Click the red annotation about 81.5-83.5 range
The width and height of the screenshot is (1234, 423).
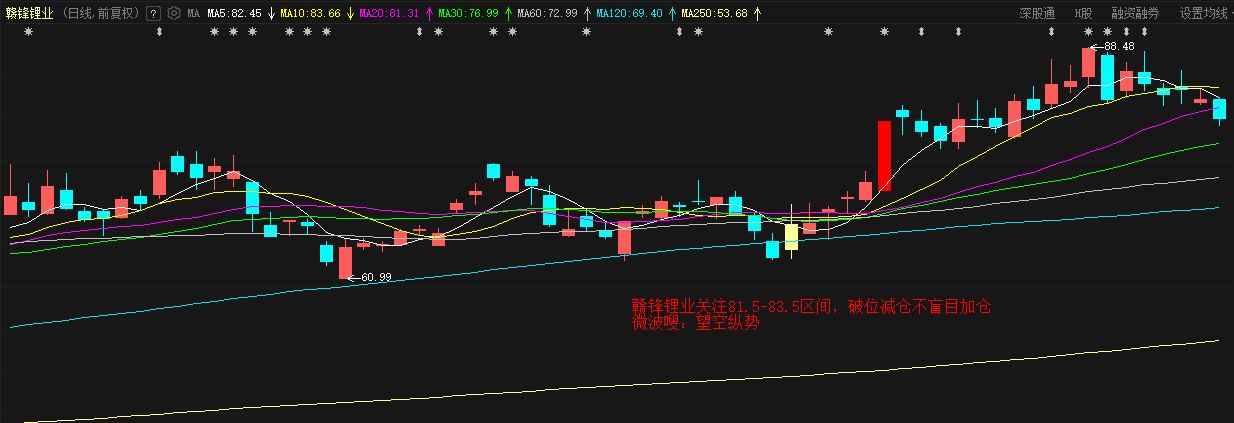[x=811, y=306]
